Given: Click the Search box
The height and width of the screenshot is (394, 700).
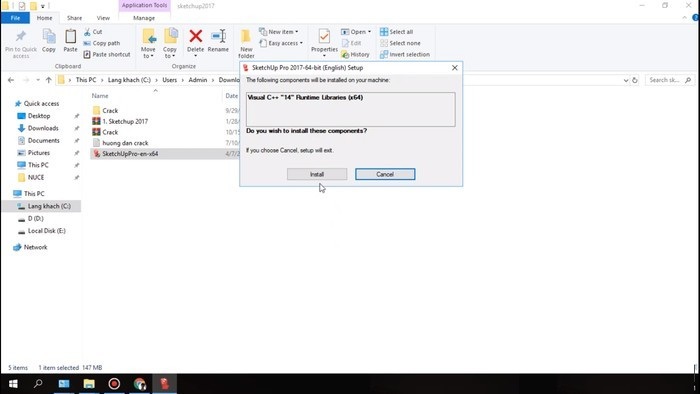Looking at the screenshot, I should click(x=670, y=80).
